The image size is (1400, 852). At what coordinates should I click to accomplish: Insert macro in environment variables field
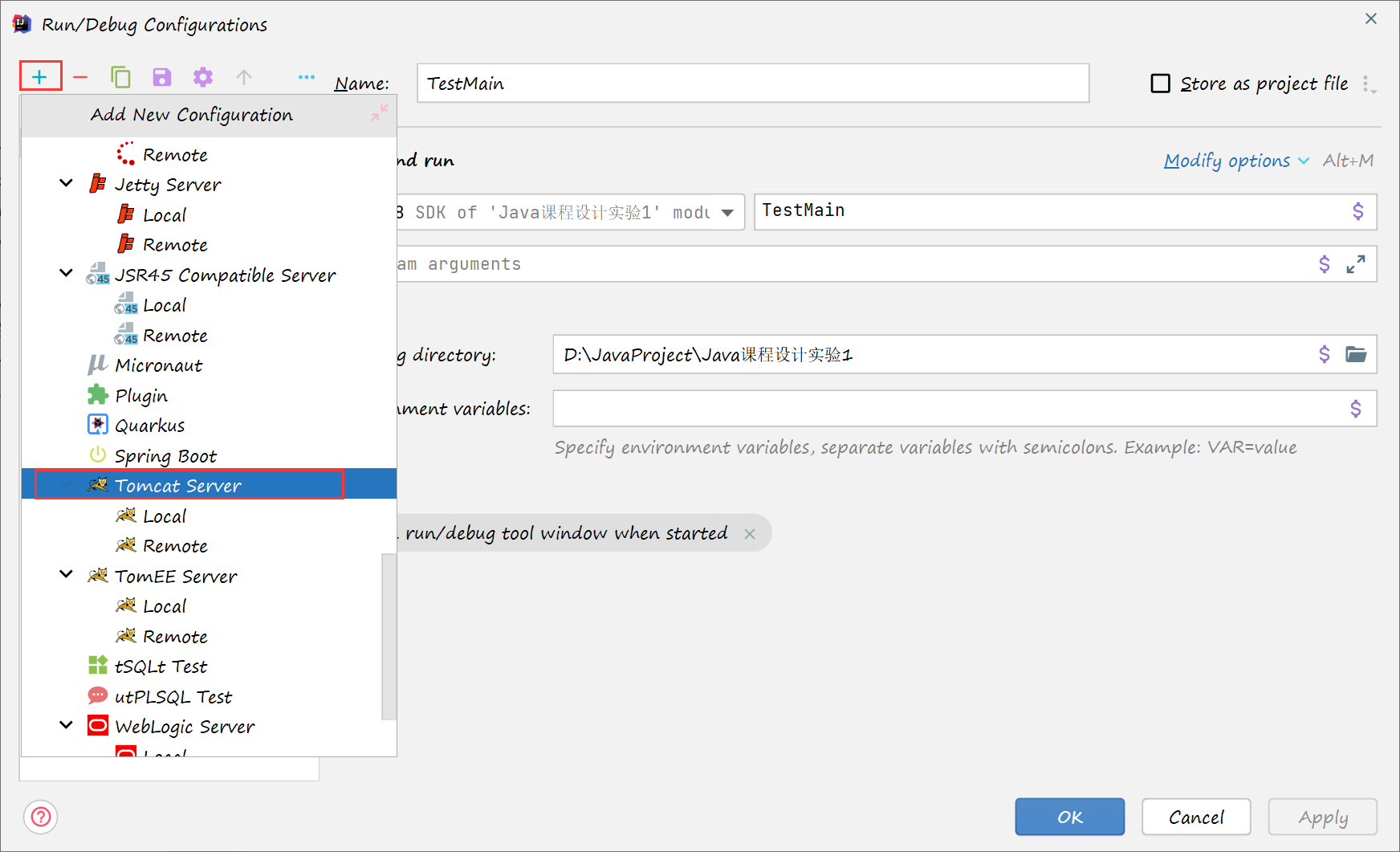point(1356,409)
